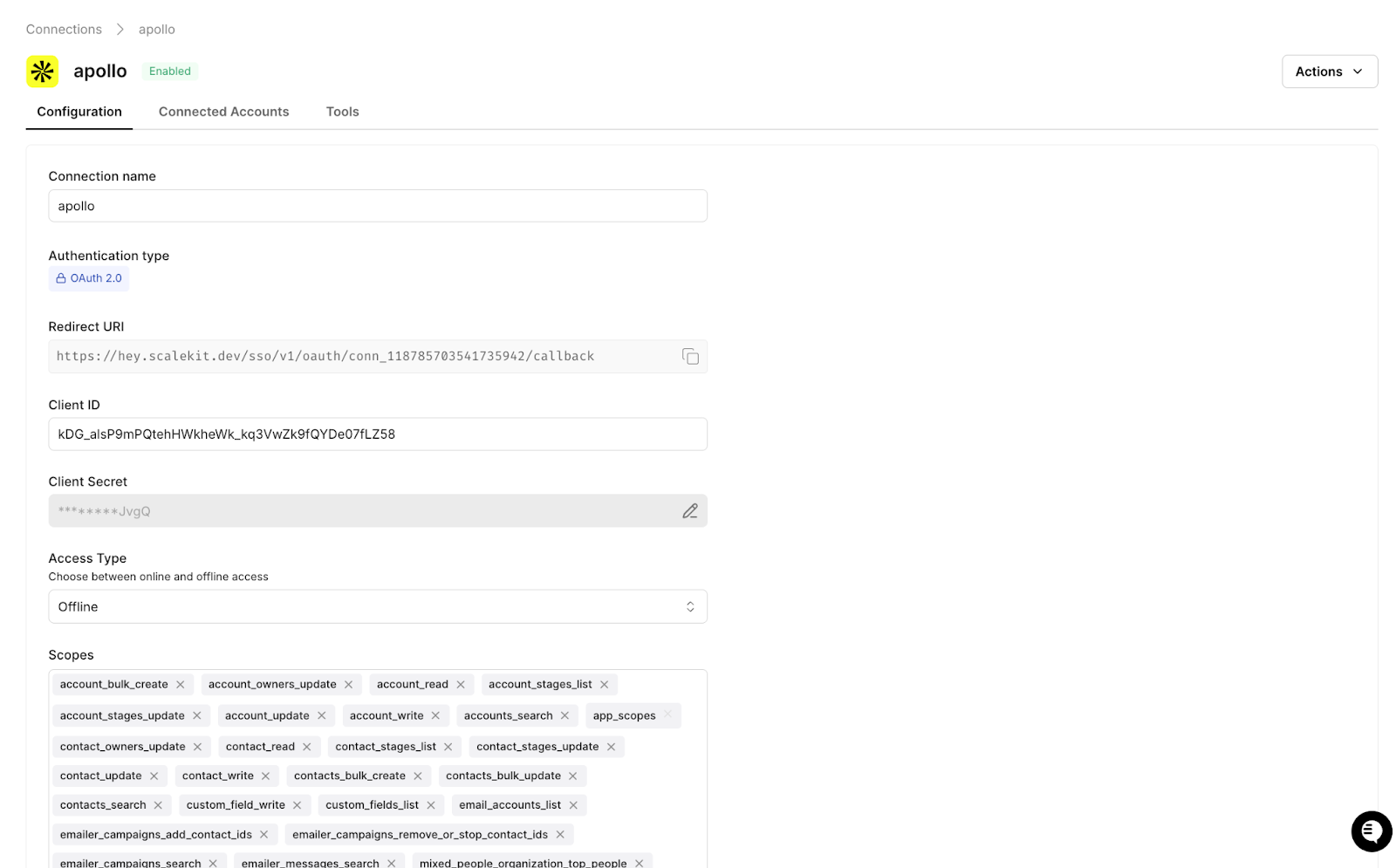Focus the Client ID input field
Viewport: 1396px width, 868px height.
378,434
